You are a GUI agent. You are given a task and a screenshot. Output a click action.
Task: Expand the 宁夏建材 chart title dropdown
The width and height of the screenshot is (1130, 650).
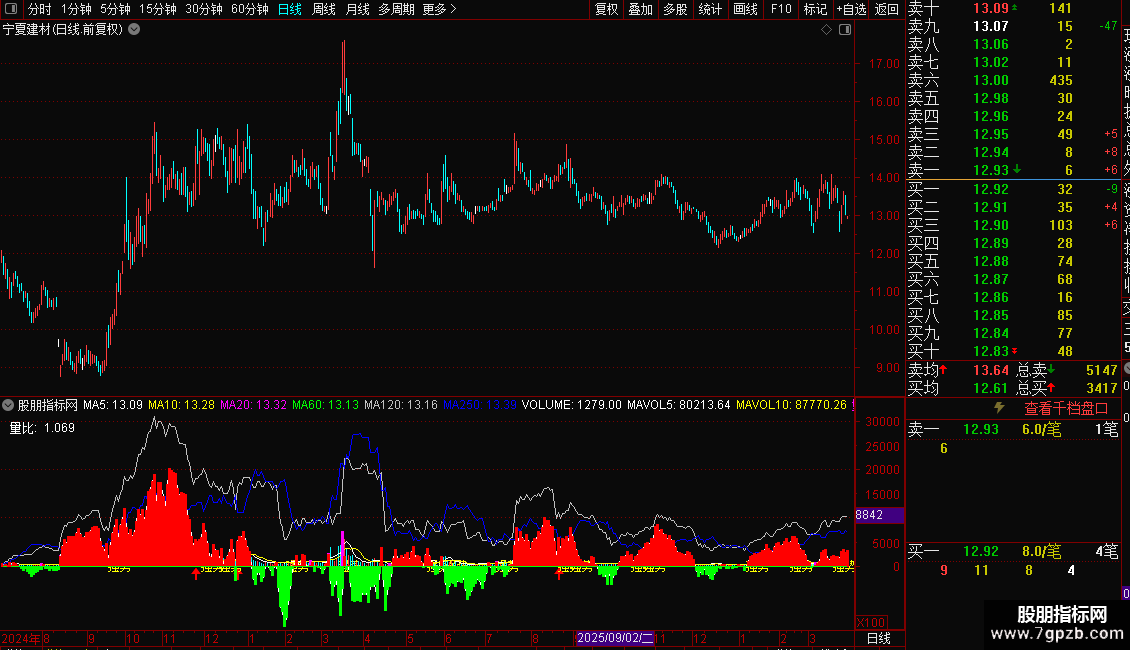(134, 30)
